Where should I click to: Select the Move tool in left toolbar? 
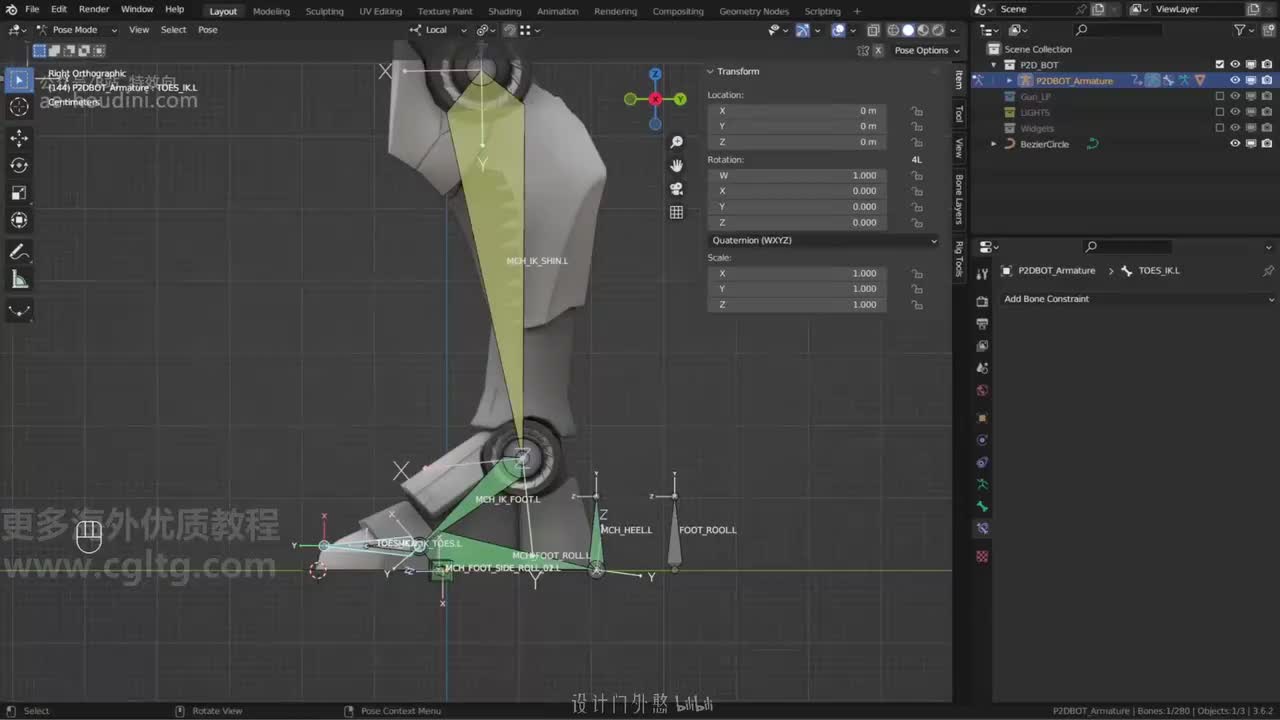click(19, 138)
